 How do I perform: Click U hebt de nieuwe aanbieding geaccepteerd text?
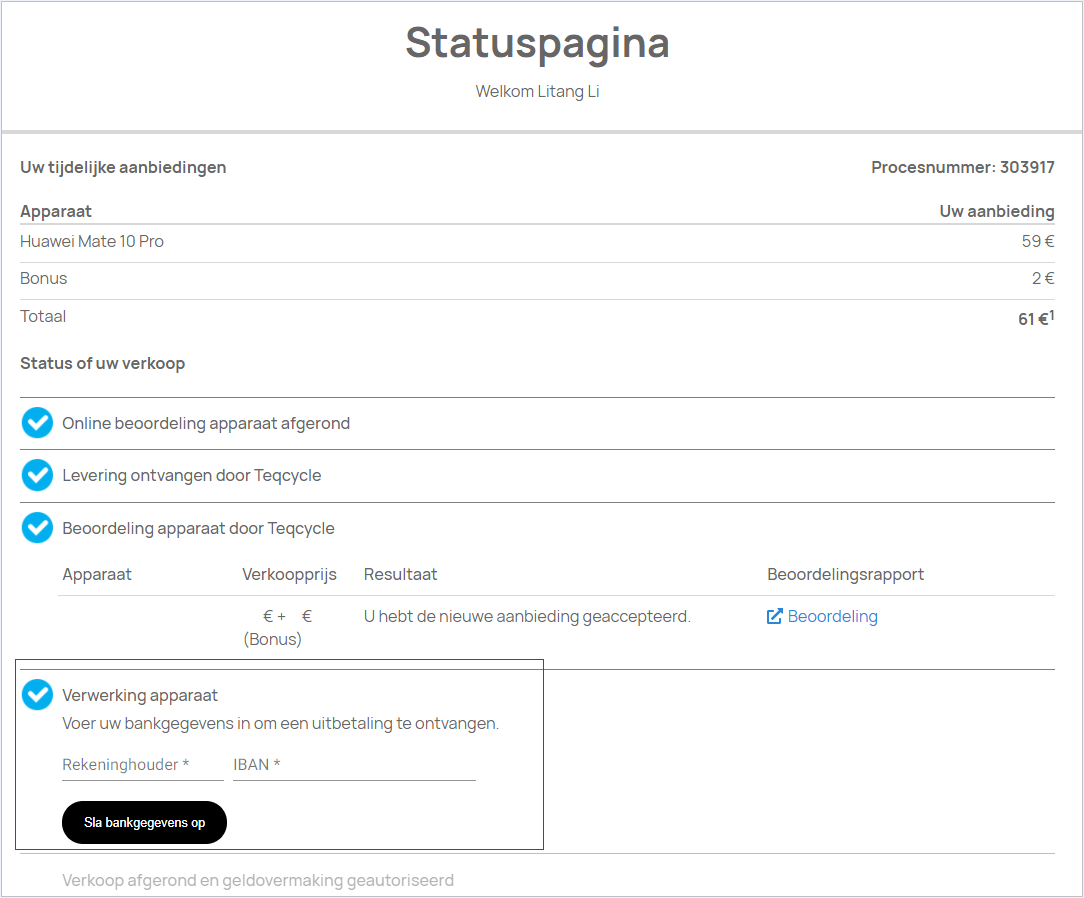tap(527, 616)
